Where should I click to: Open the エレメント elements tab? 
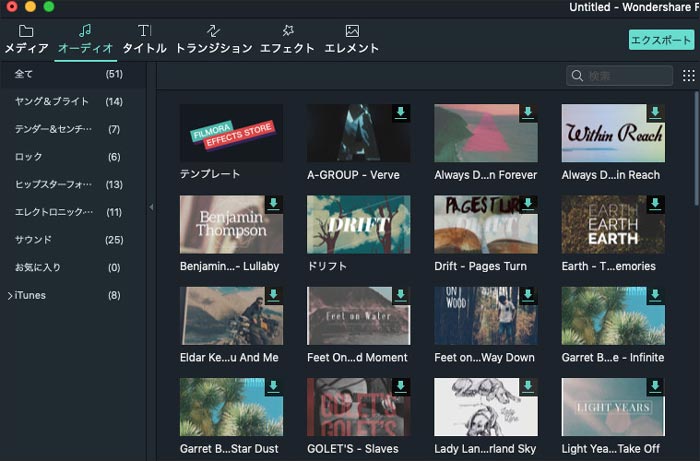(352, 39)
